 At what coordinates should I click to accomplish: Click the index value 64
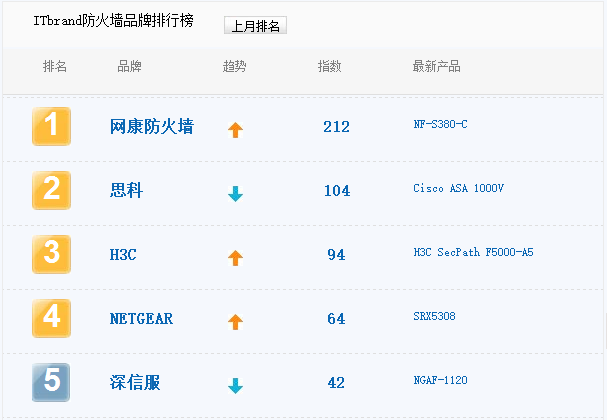click(x=336, y=319)
